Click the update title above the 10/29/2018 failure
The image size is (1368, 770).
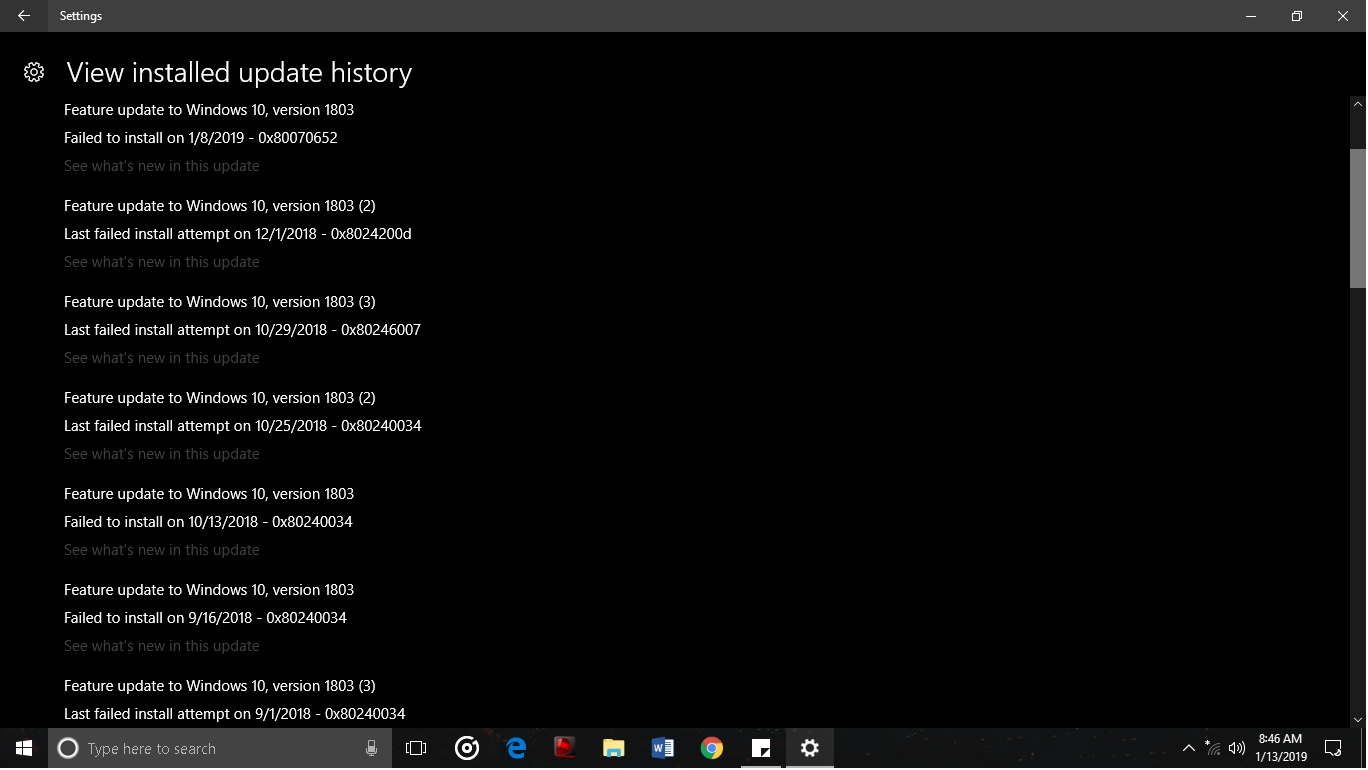tap(220, 302)
